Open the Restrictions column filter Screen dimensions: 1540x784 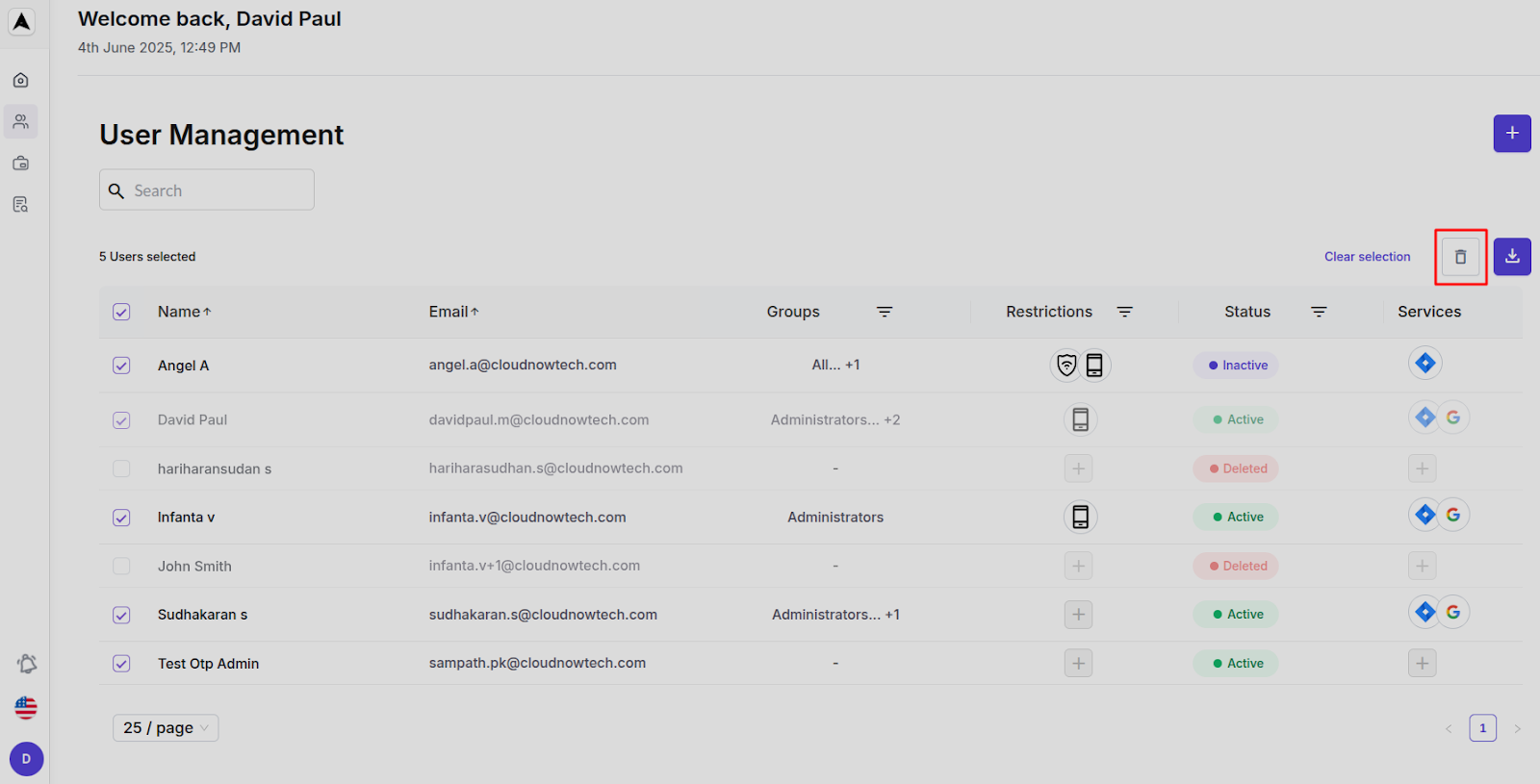[x=1124, y=312]
